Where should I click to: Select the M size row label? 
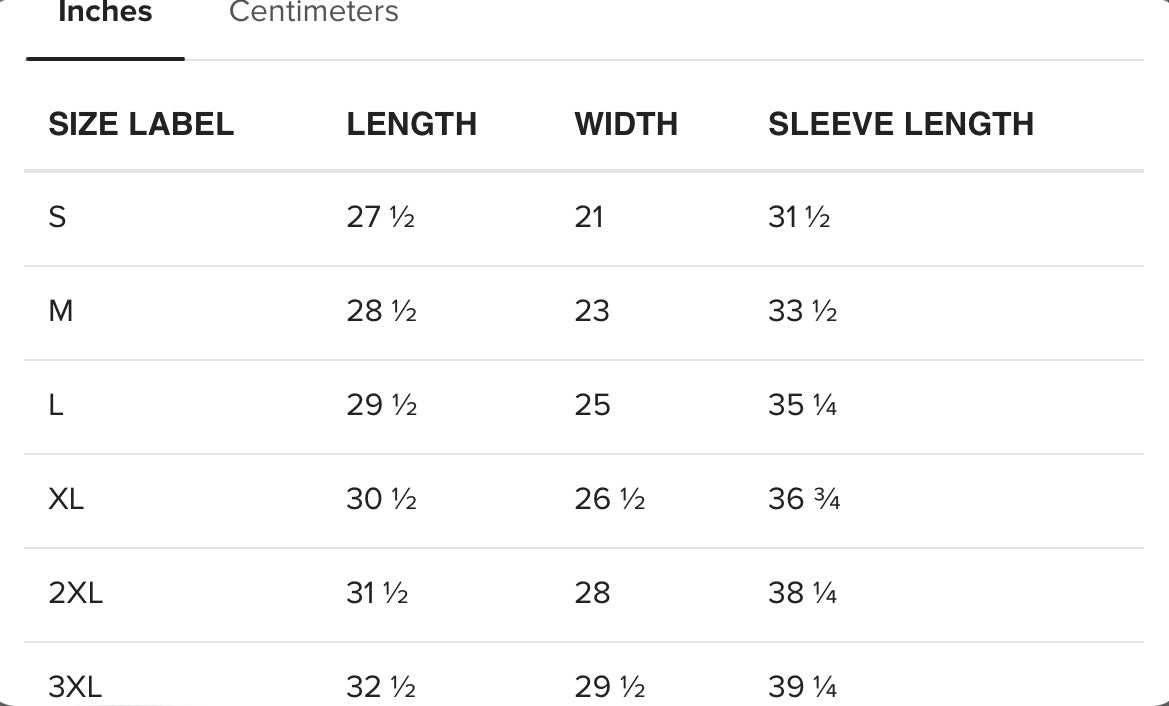pos(61,311)
